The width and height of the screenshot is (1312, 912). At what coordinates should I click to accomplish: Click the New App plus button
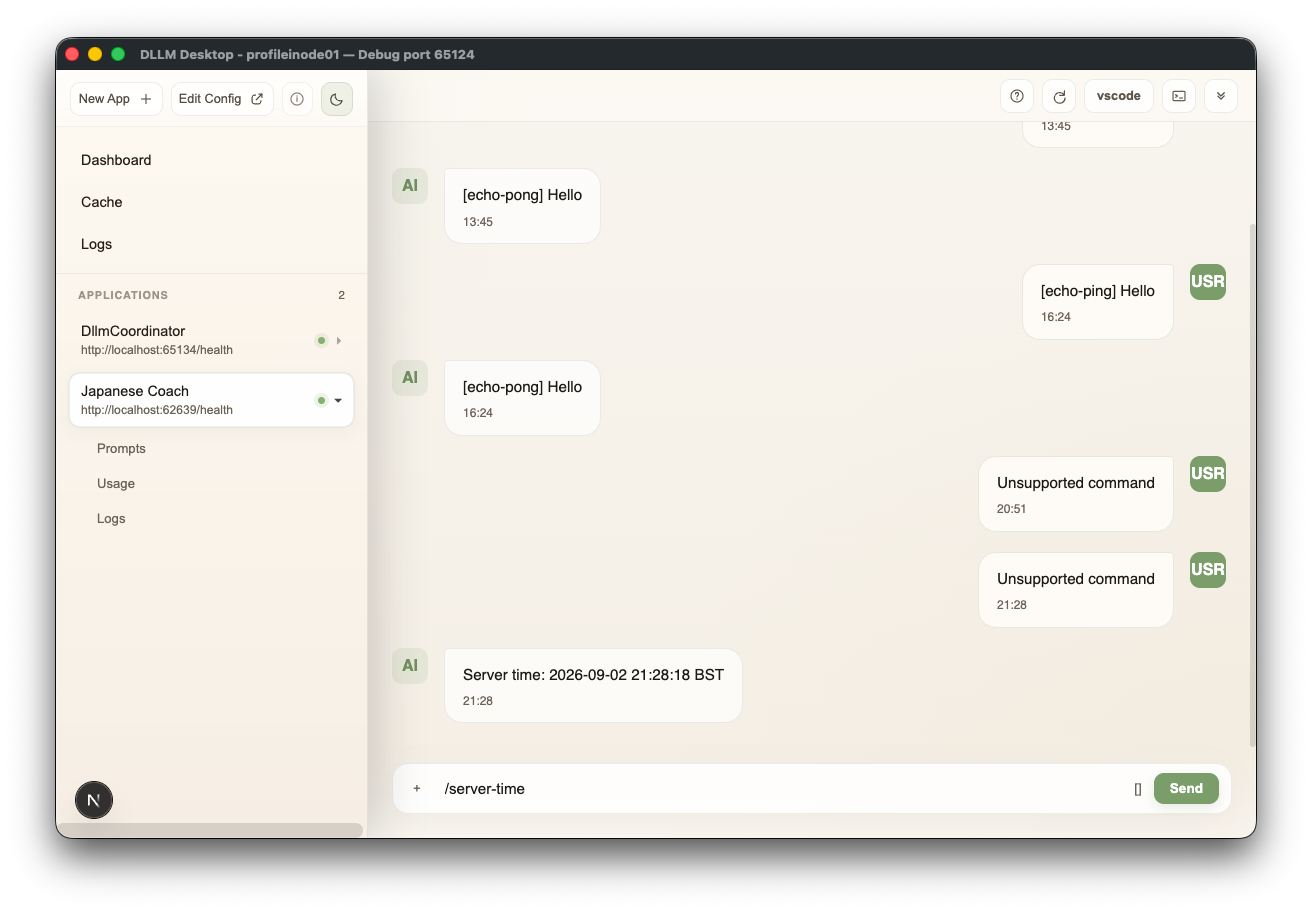coord(116,99)
